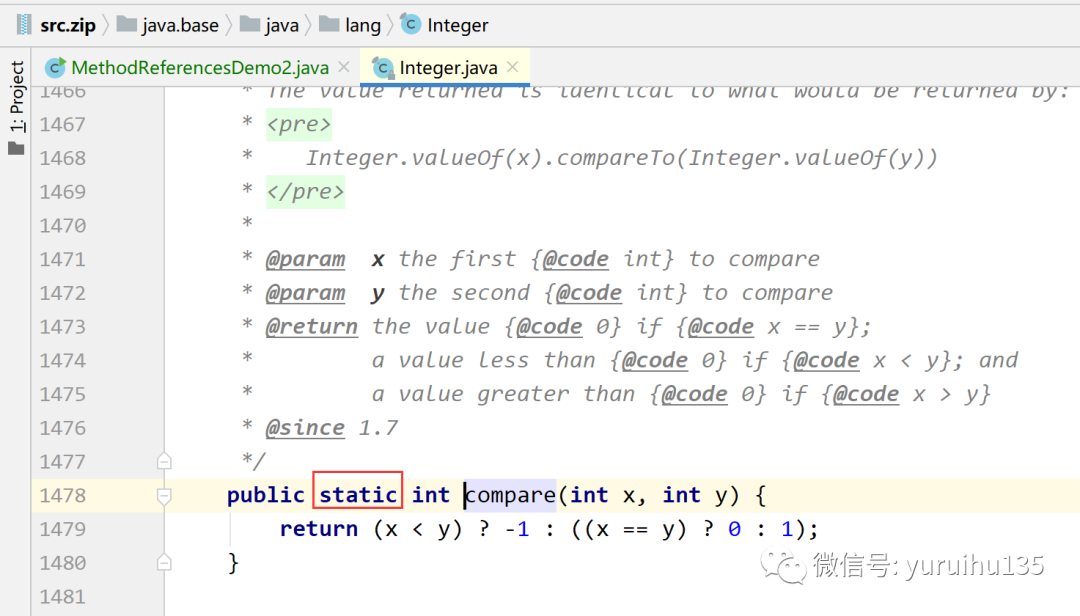Click the opening <pre> tag on line 1467
This screenshot has width=1080, height=616.
pos(299,125)
